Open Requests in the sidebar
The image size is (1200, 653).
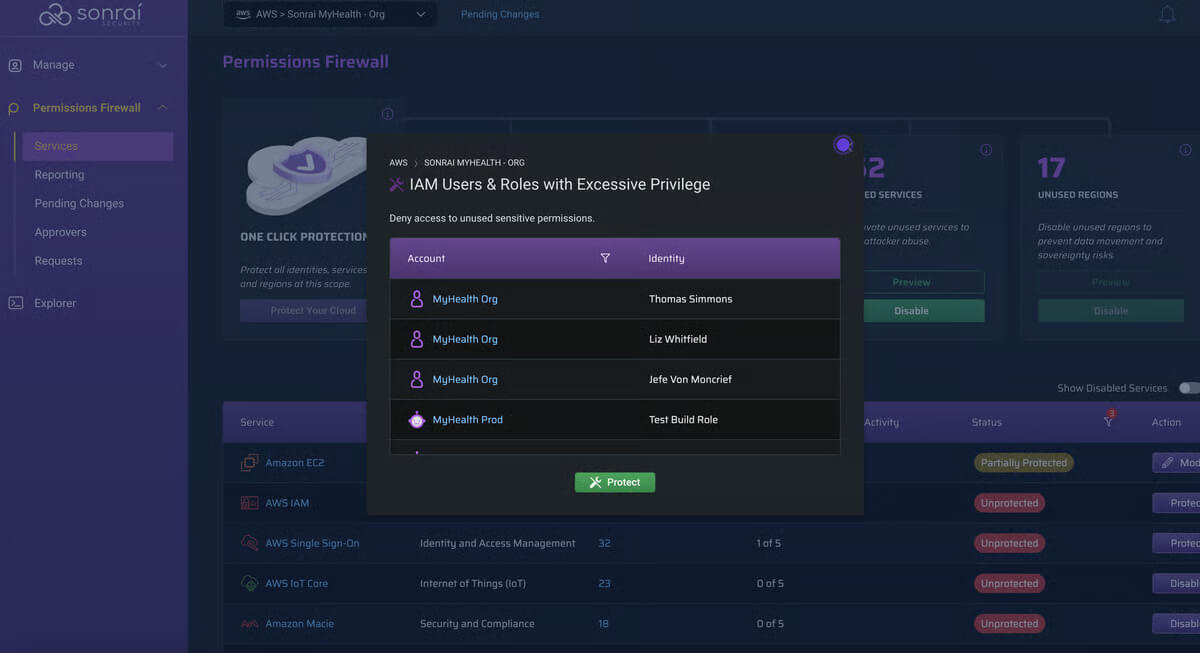click(x=58, y=261)
